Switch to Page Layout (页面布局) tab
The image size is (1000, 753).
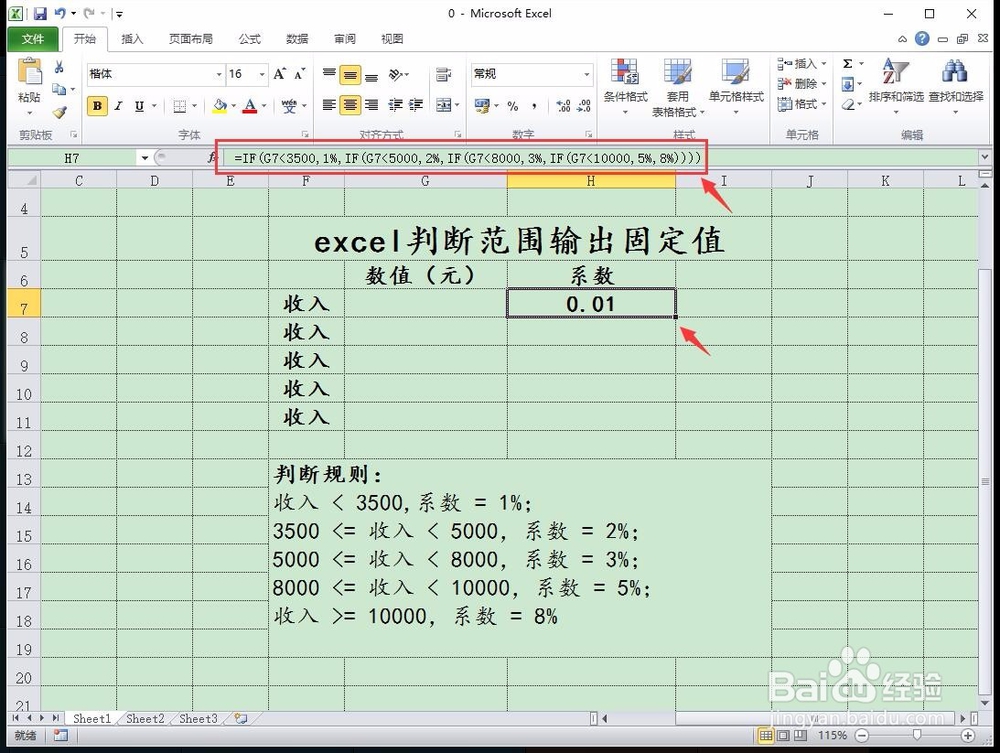coord(191,39)
